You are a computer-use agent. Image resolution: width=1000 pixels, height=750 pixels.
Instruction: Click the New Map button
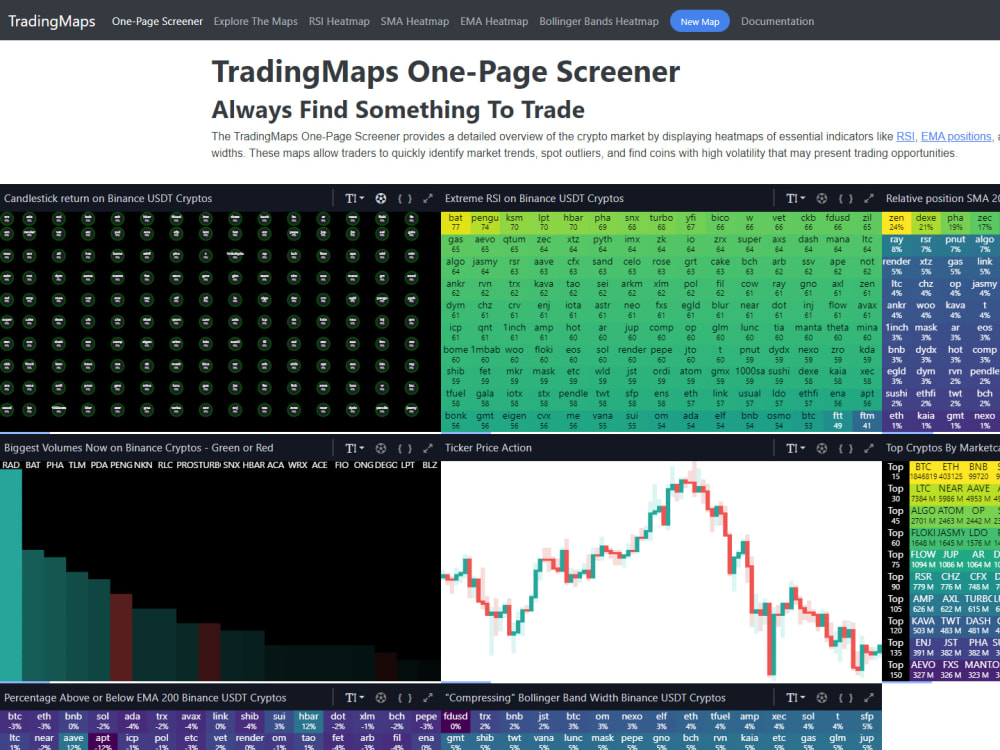pos(700,21)
